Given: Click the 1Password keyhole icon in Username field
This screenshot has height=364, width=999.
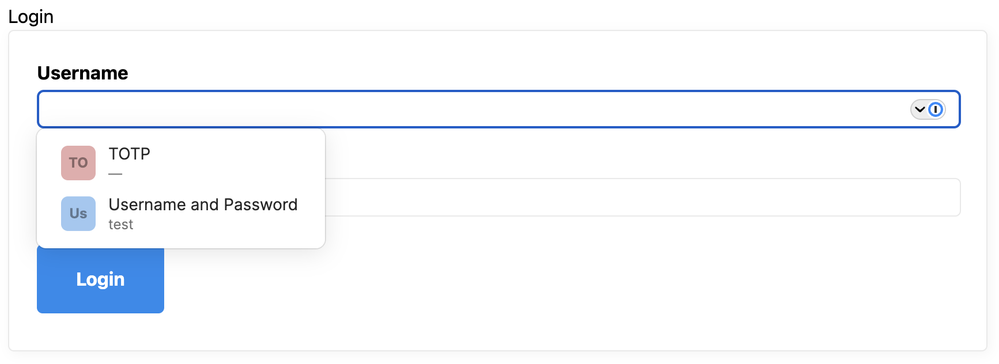Looking at the screenshot, I should pos(935,110).
